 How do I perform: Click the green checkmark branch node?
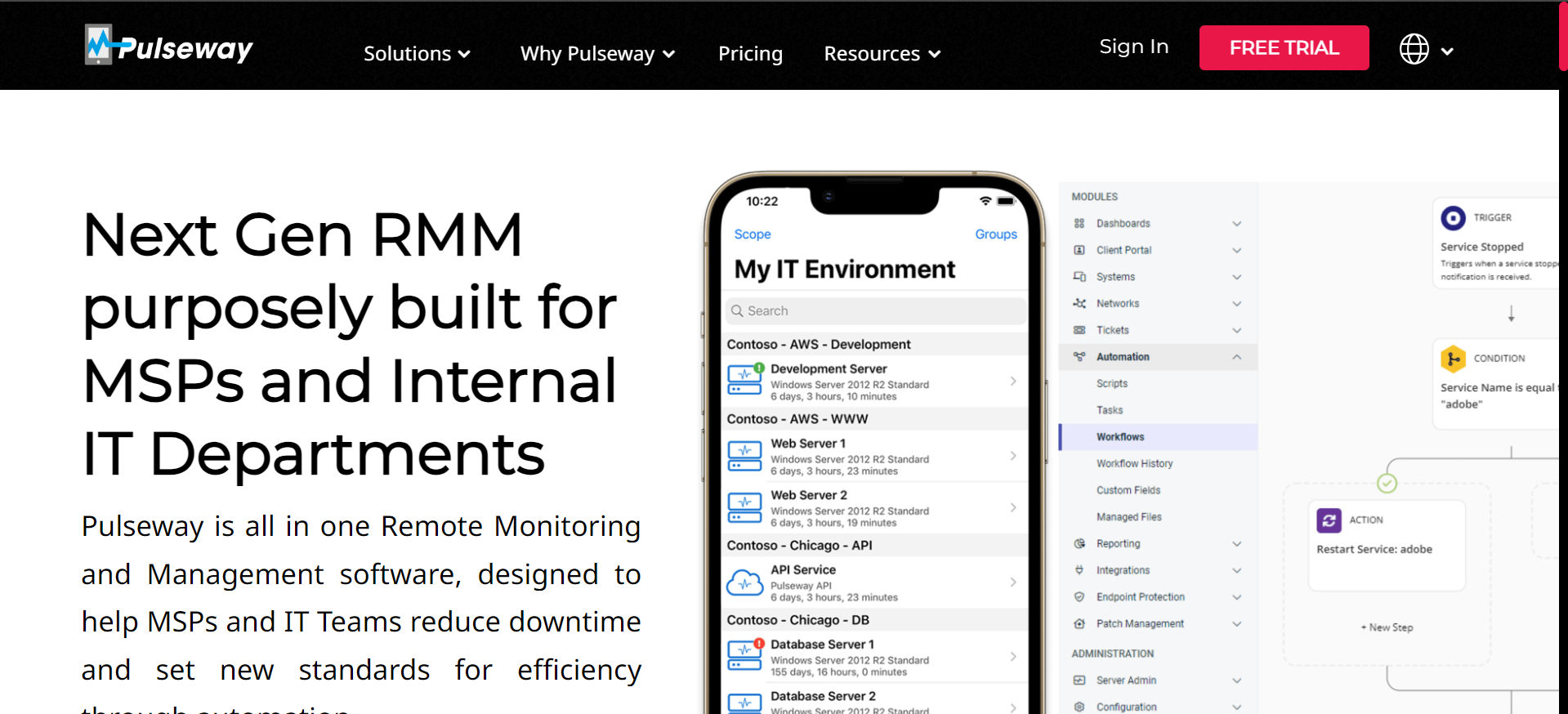coord(1387,484)
